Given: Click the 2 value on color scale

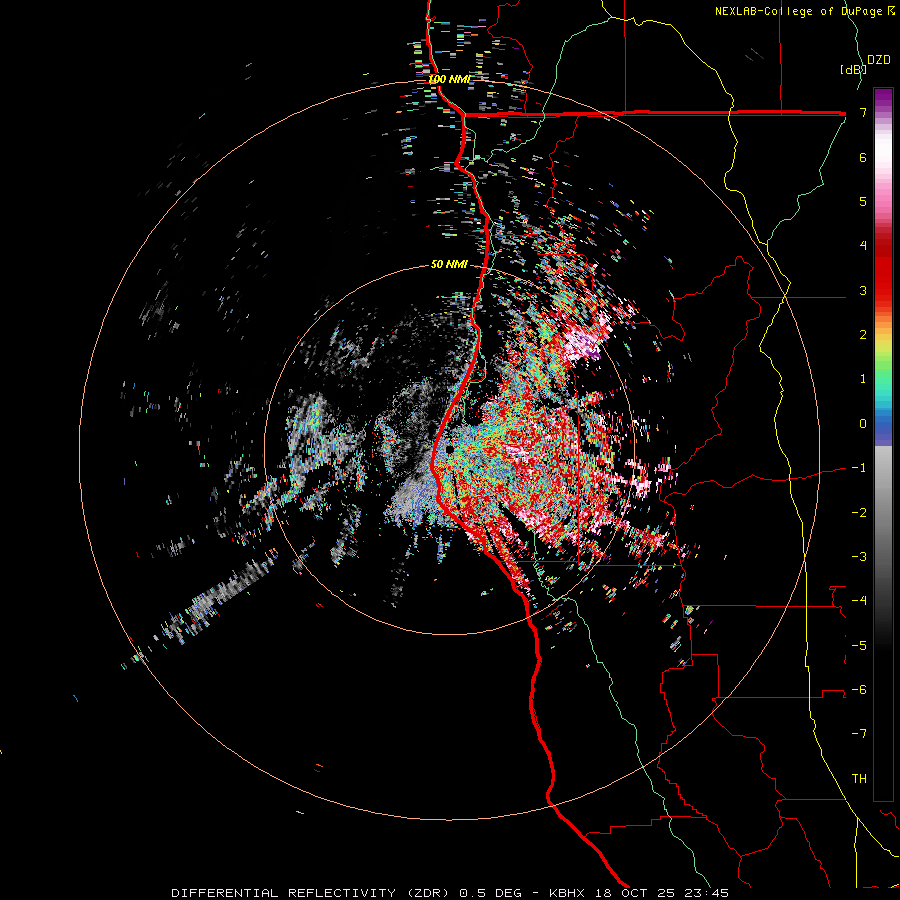Looking at the screenshot, I should pyautogui.click(x=863, y=335).
